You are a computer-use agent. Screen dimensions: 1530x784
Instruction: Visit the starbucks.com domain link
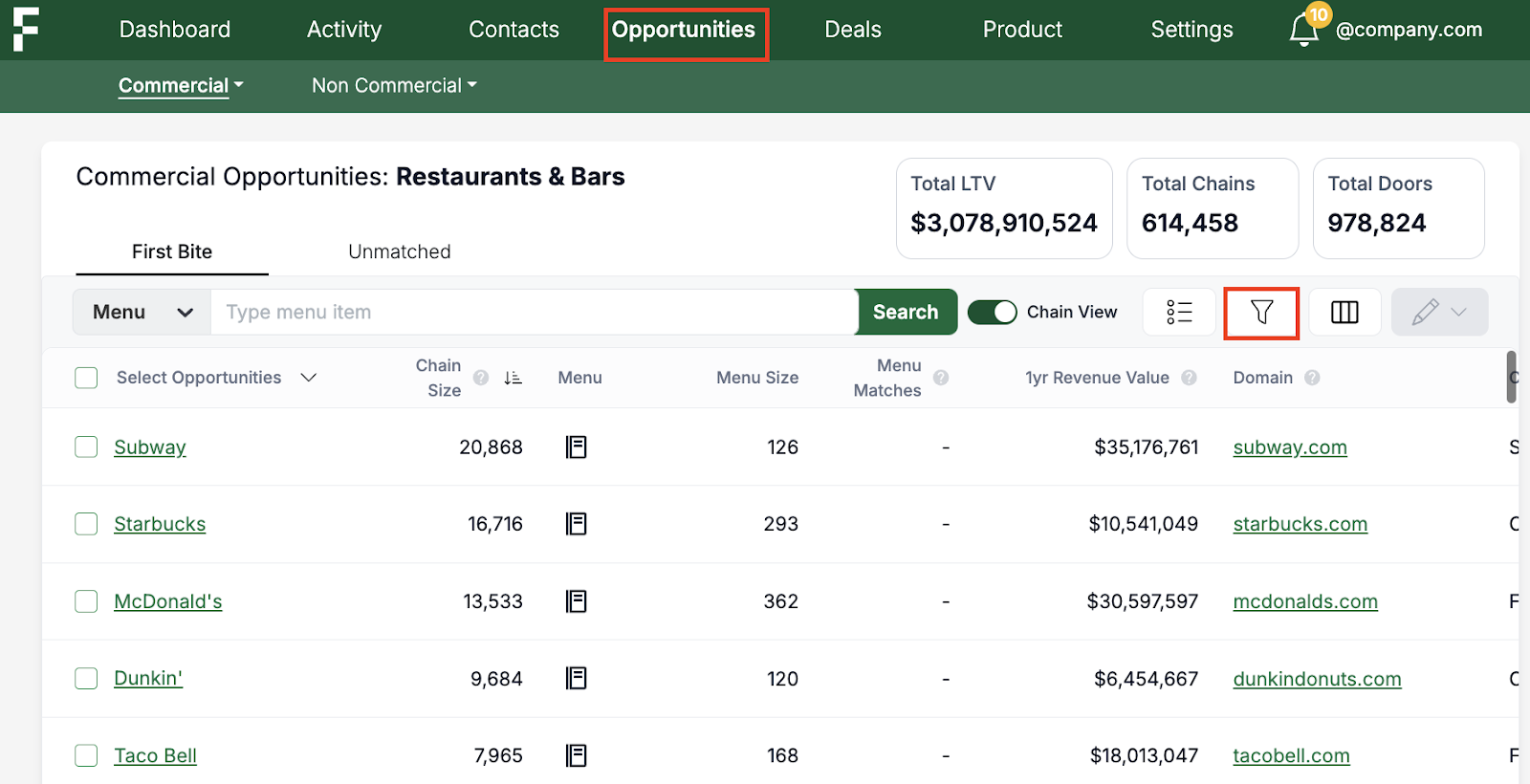pos(1300,524)
